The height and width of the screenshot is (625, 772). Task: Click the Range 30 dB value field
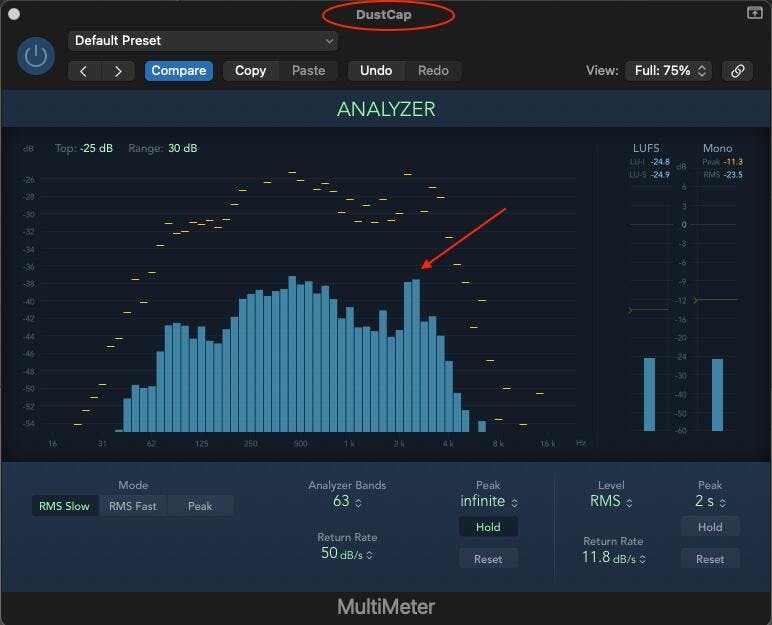click(183, 148)
